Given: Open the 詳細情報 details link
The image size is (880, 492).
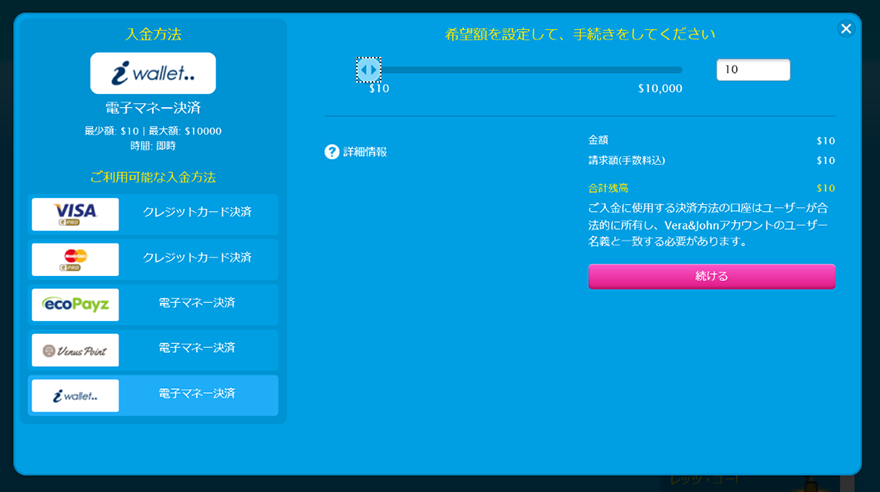Looking at the screenshot, I should pyautogui.click(x=365, y=152).
